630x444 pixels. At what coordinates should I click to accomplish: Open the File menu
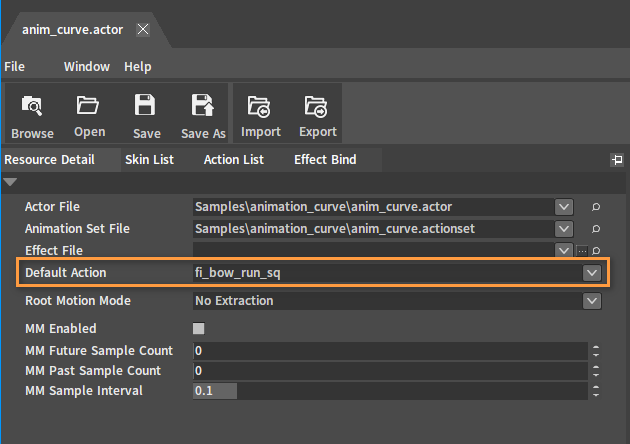tap(14, 67)
